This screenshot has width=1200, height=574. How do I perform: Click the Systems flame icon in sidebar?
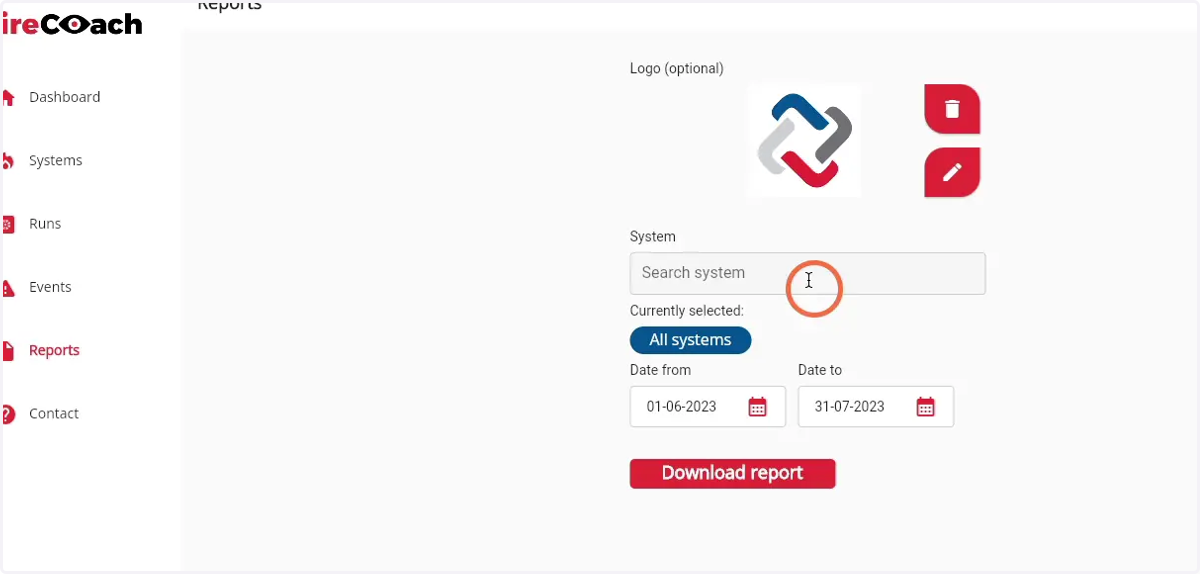8,161
